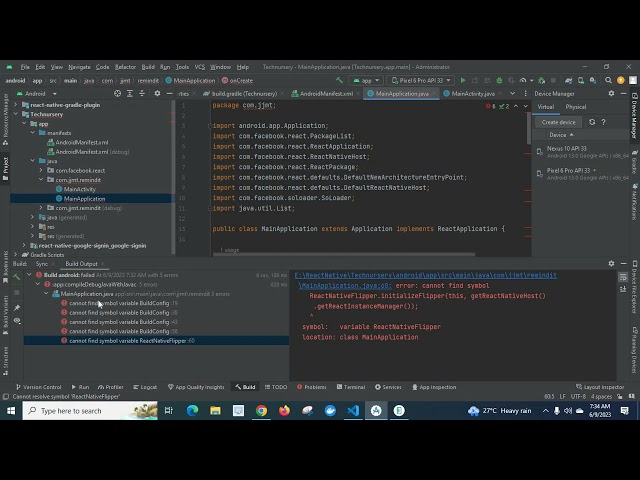Open SDK Manager icon in toolbar
Image resolution: width=640 pixels, height=480 pixels.
[593, 80]
